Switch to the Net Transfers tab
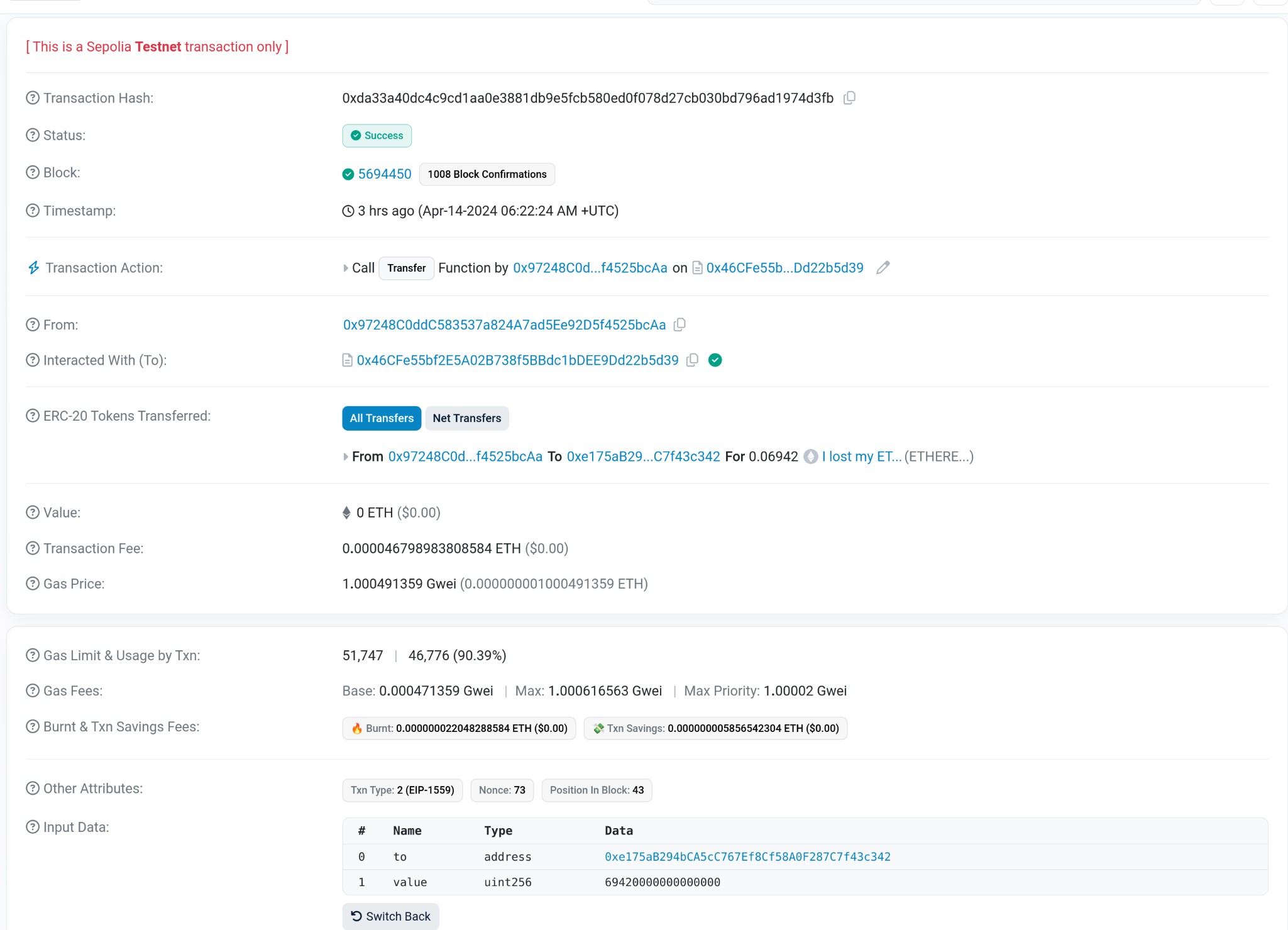Image resolution: width=1288 pixels, height=930 pixels. 466,418
